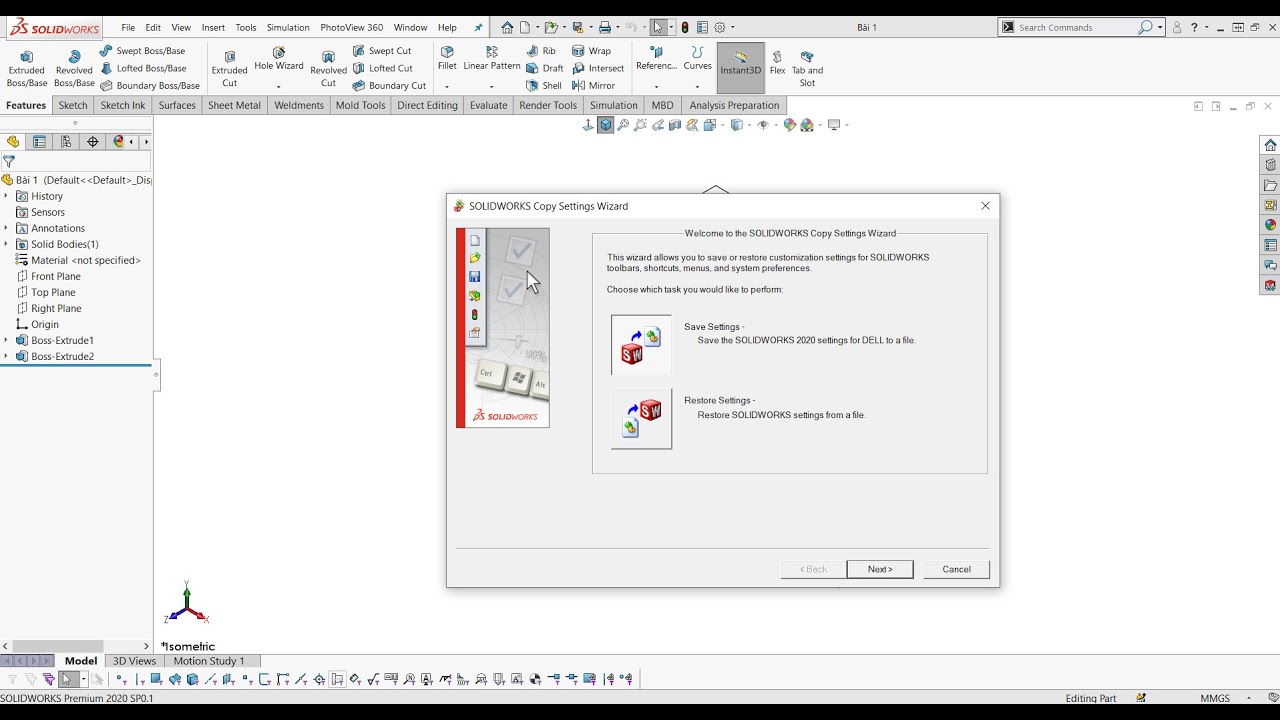This screenshot has width=1280, height=720.
Task: Select the Flex tool
Action: click(777, 63)
